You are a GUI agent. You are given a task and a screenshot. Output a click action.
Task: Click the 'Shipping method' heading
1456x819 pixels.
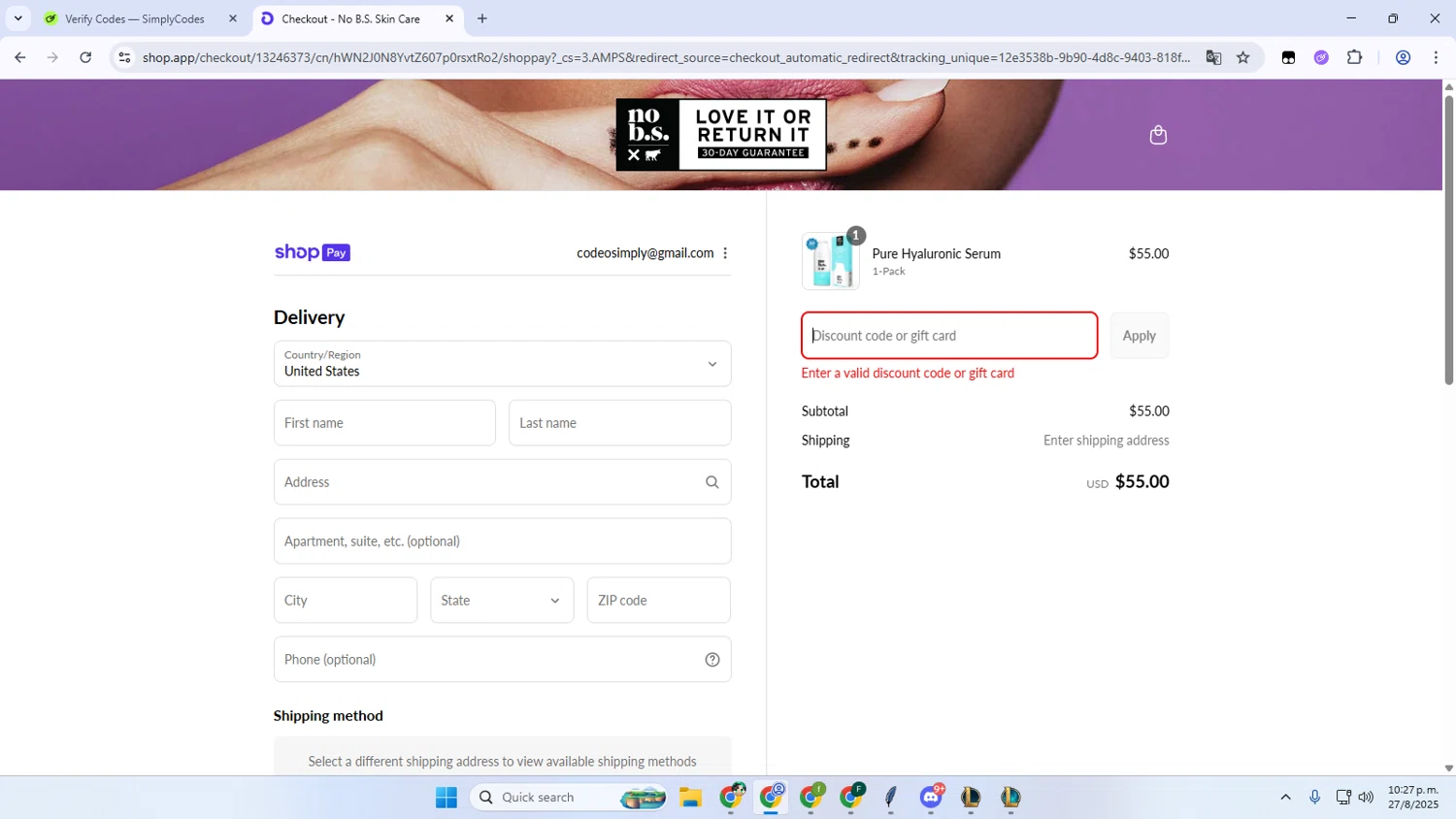point(328,716)
